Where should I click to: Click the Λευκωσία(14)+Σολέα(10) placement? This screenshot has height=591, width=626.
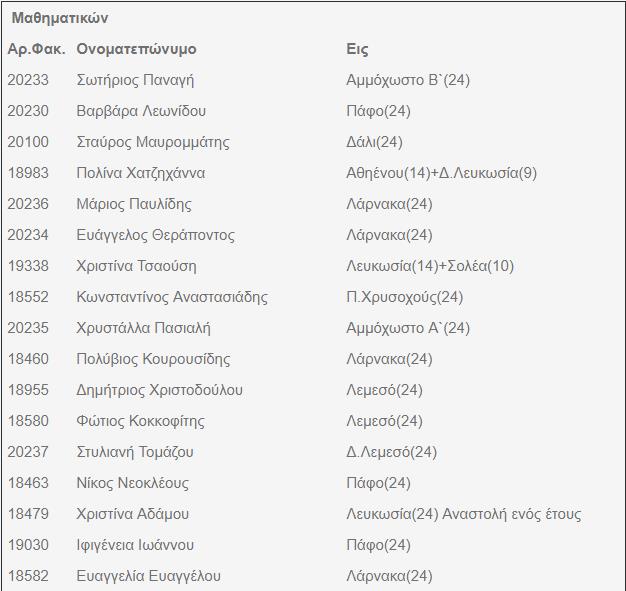coord(430,266)
